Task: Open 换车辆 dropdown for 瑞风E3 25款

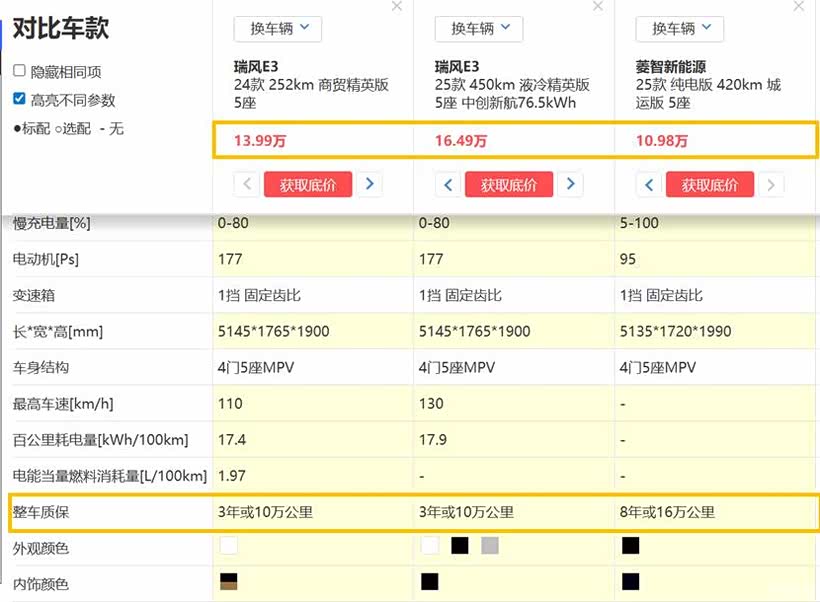Action: 479,29
